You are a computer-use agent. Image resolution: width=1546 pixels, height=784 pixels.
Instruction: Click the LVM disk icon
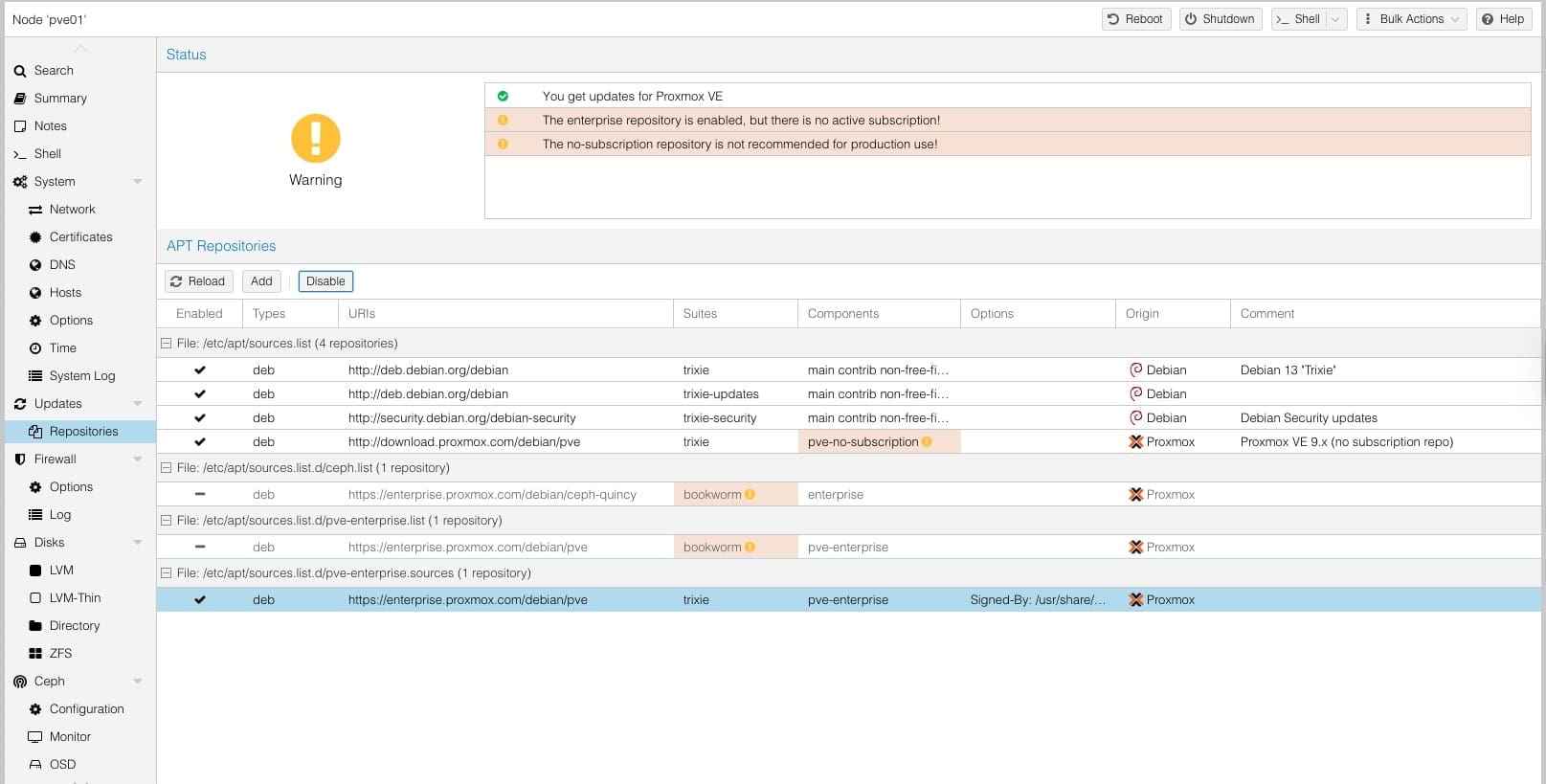pos(35,571)
